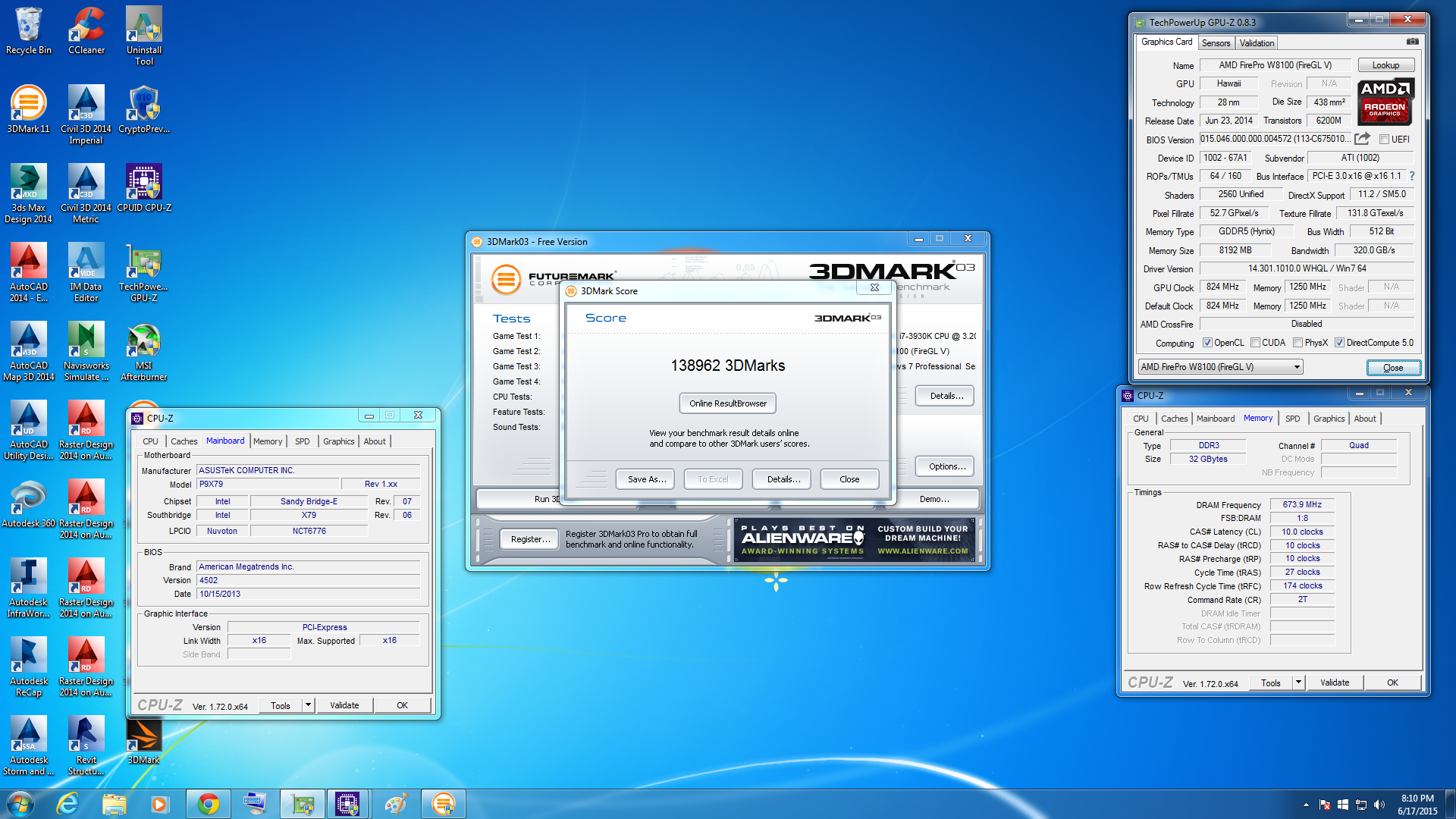Open AutoCAD Map 3D 2014
Screen dimensions: 1456x819
point(28,351)
